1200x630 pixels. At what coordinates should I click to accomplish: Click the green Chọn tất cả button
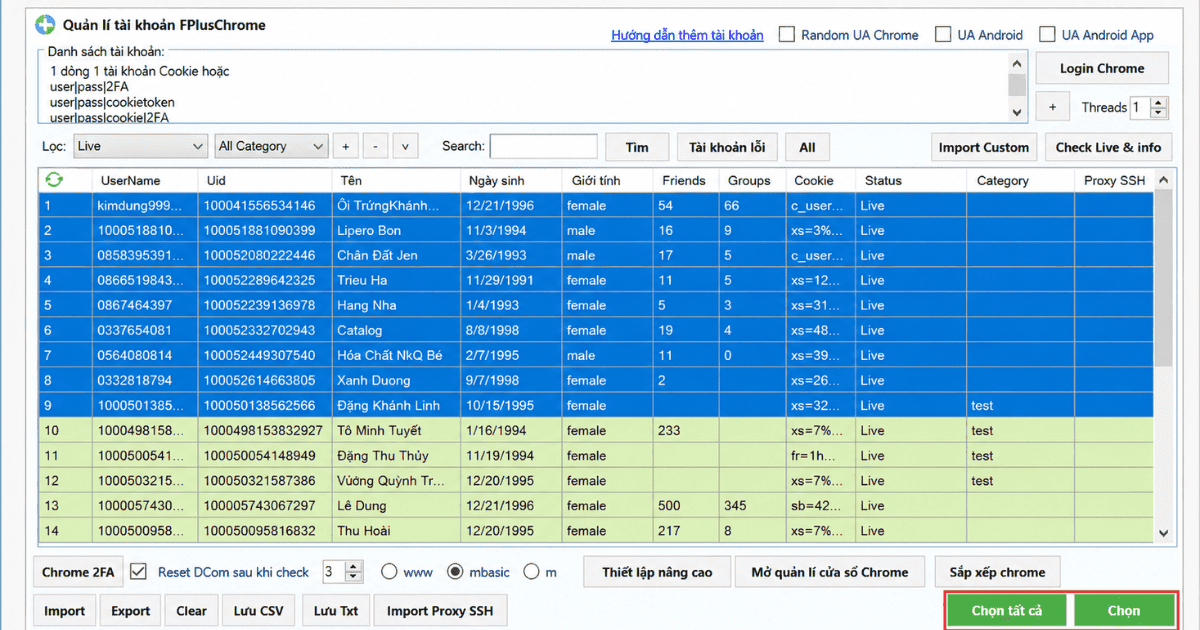[1007, 610]
